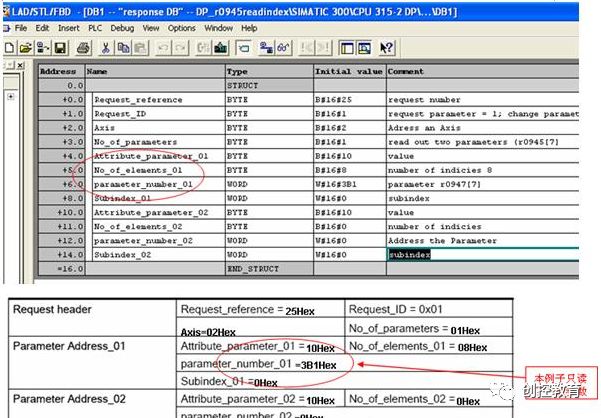Click the Details view toolbar icon
Image resolution: width=601 pixels, height=418 pixels.
click(364, 48)
